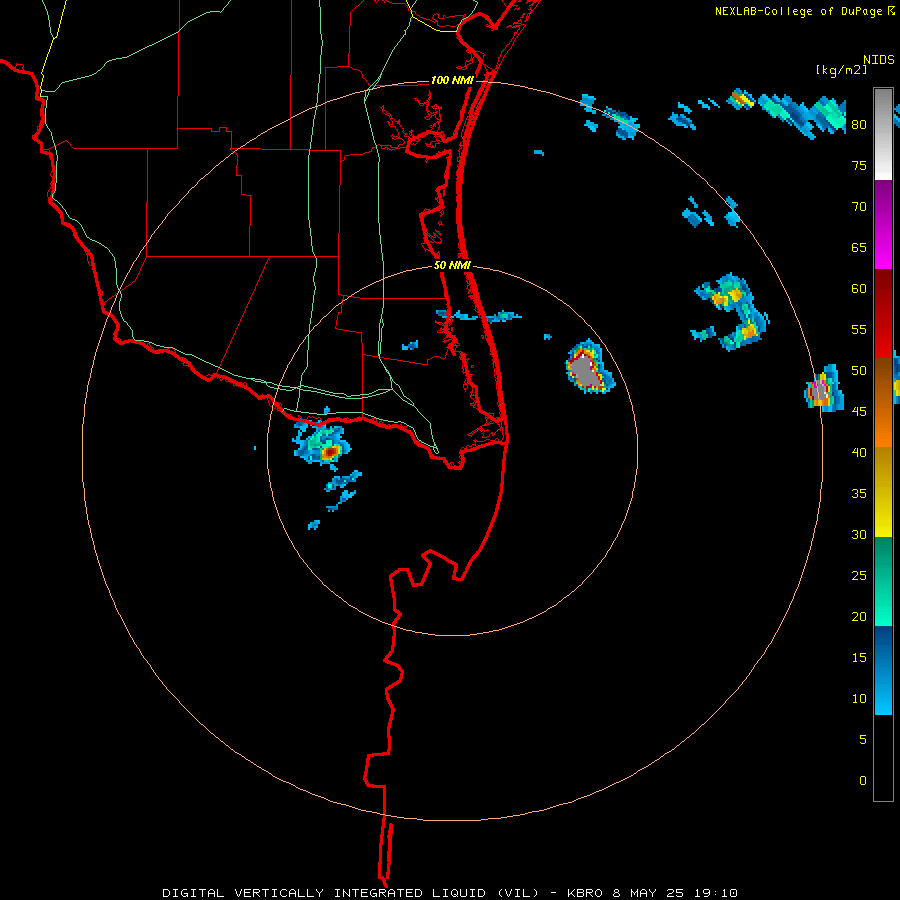The height and width of the screenshot is (900, 900).
Task: Click the 30 value on color scale
Action: 859,535
